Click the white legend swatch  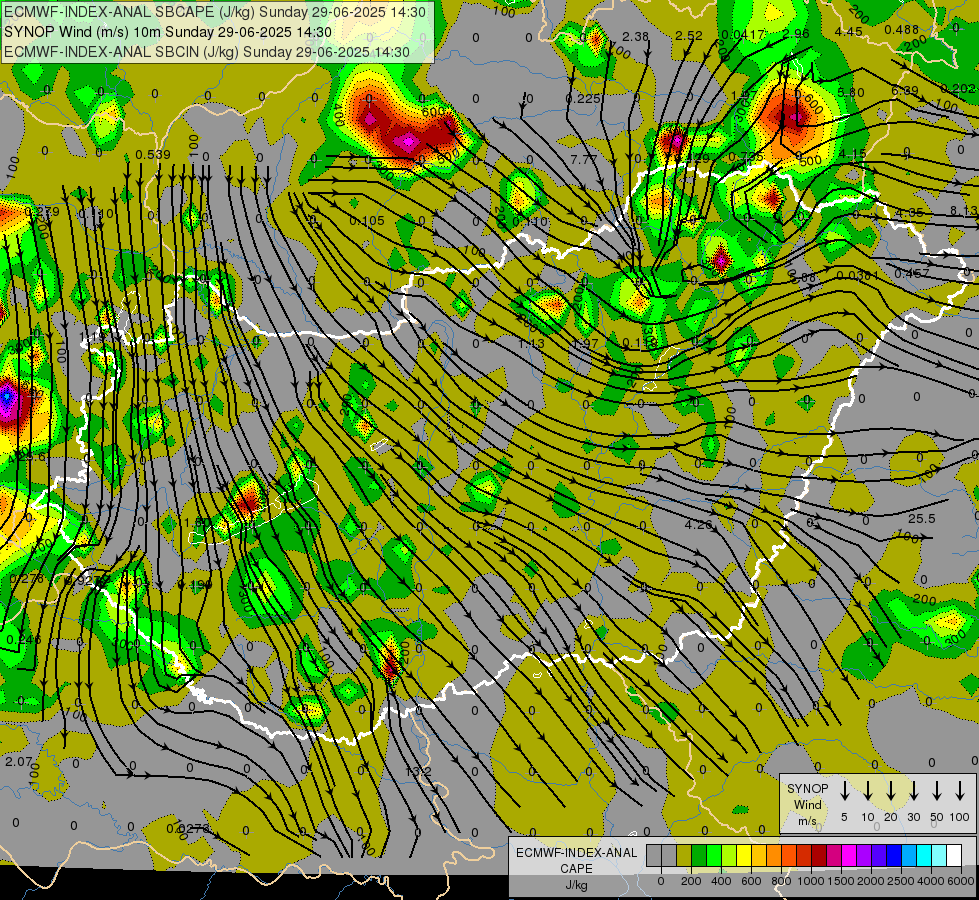point(953,856)
